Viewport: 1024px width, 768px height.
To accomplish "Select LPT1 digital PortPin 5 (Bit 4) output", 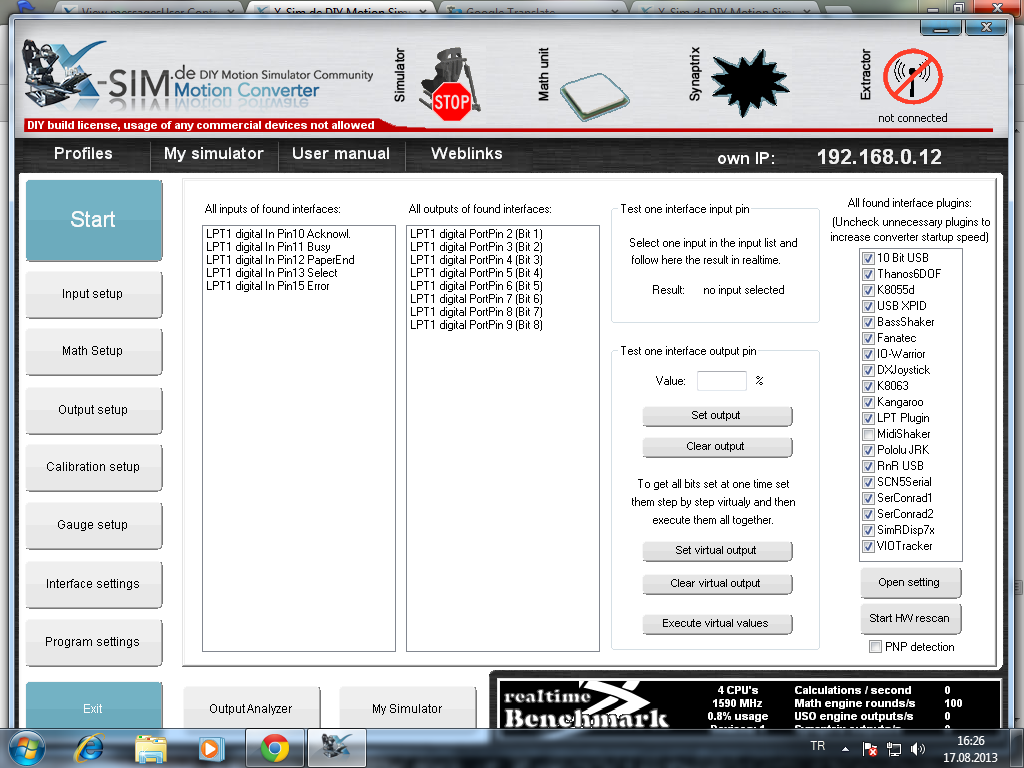I will coord(476,273).
